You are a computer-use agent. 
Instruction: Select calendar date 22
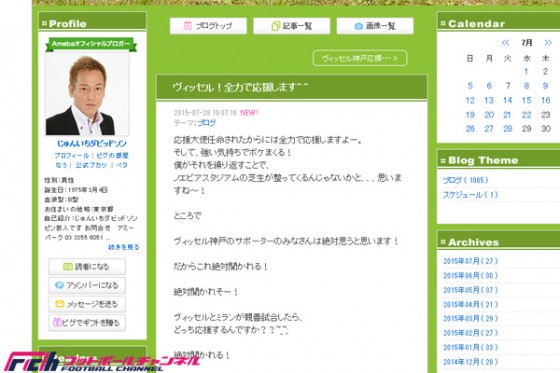(x=526, y=115)
